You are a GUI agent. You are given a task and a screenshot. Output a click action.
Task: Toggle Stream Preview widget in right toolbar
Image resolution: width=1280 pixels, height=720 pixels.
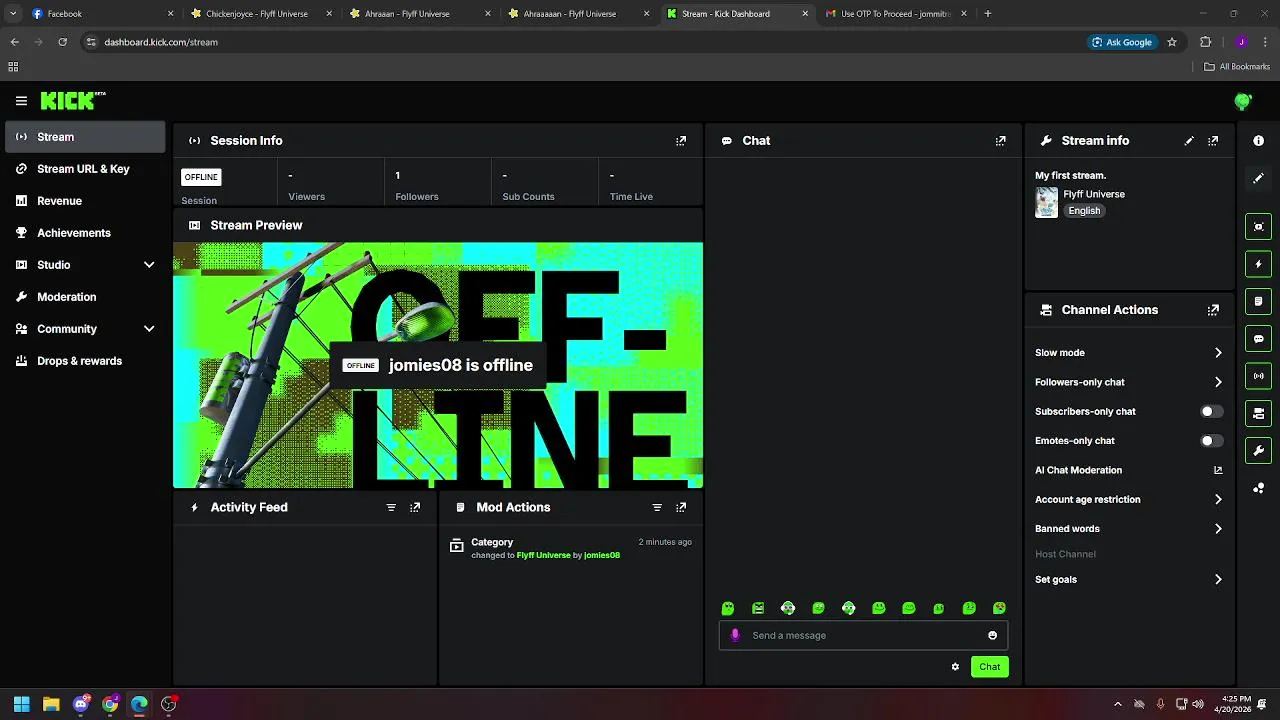[1259, 227]
